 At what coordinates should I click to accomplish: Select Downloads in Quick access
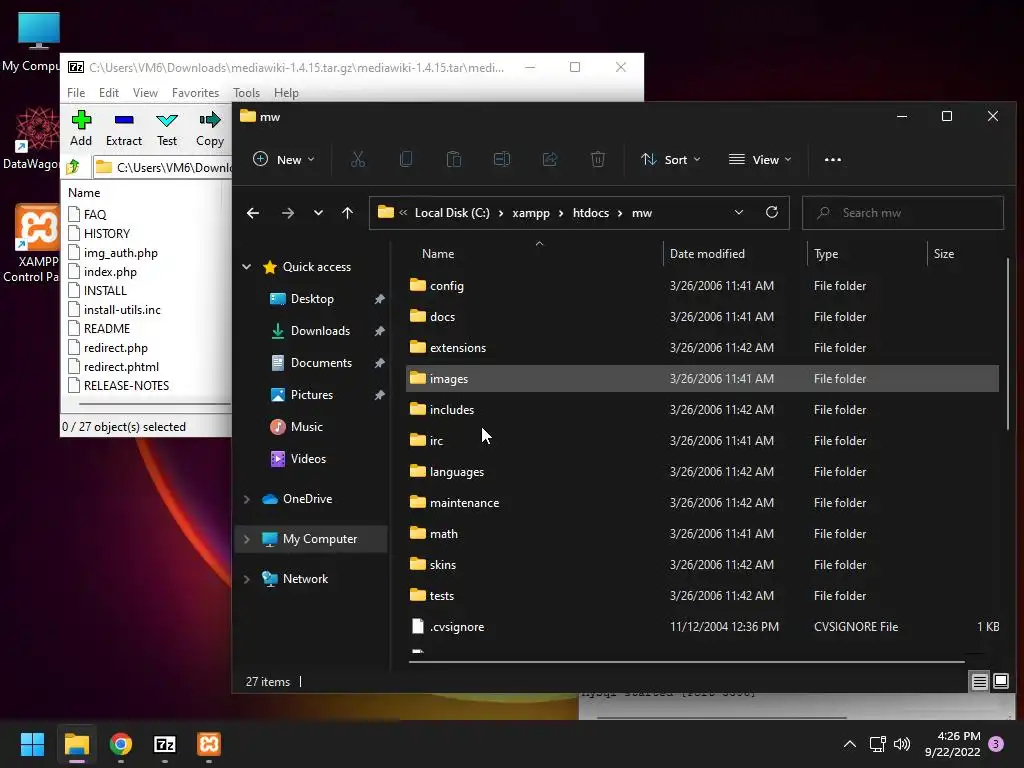coord(320,330)
